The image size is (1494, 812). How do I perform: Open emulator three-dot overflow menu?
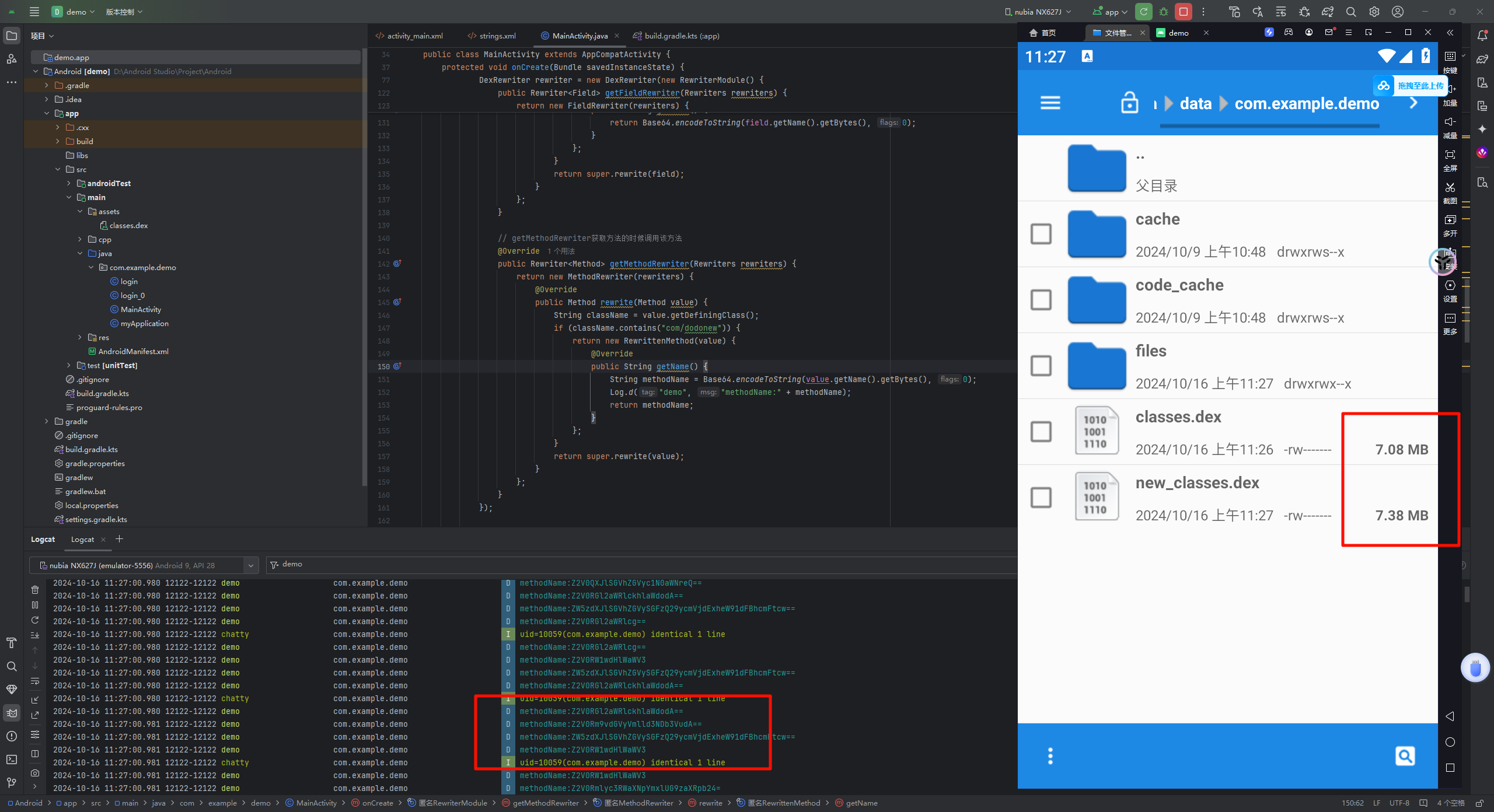(x=1050, y=756)
